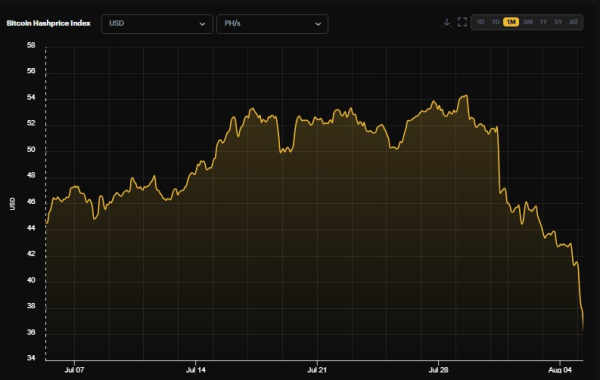Viewport: 600px width, 380px height.
Task: Click the 34 value on y-axis
Action: click(x=31, y=358)
